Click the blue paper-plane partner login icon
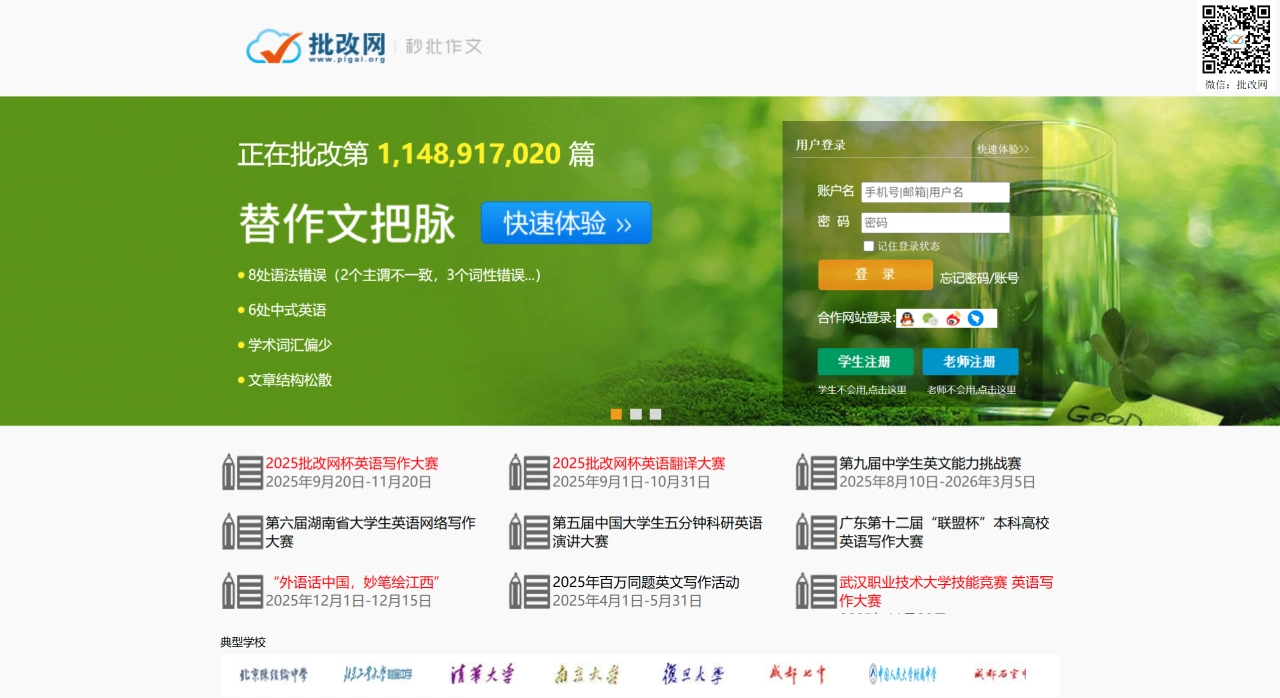 point(976,318)
